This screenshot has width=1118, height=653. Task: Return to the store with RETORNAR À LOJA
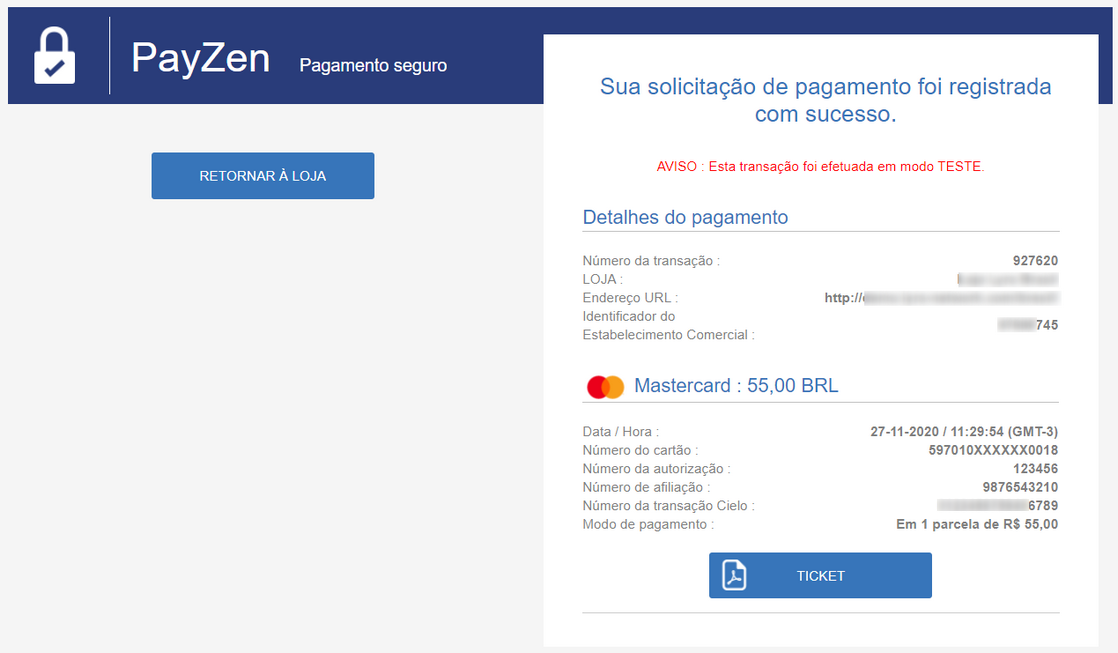[x=262, y=175]
